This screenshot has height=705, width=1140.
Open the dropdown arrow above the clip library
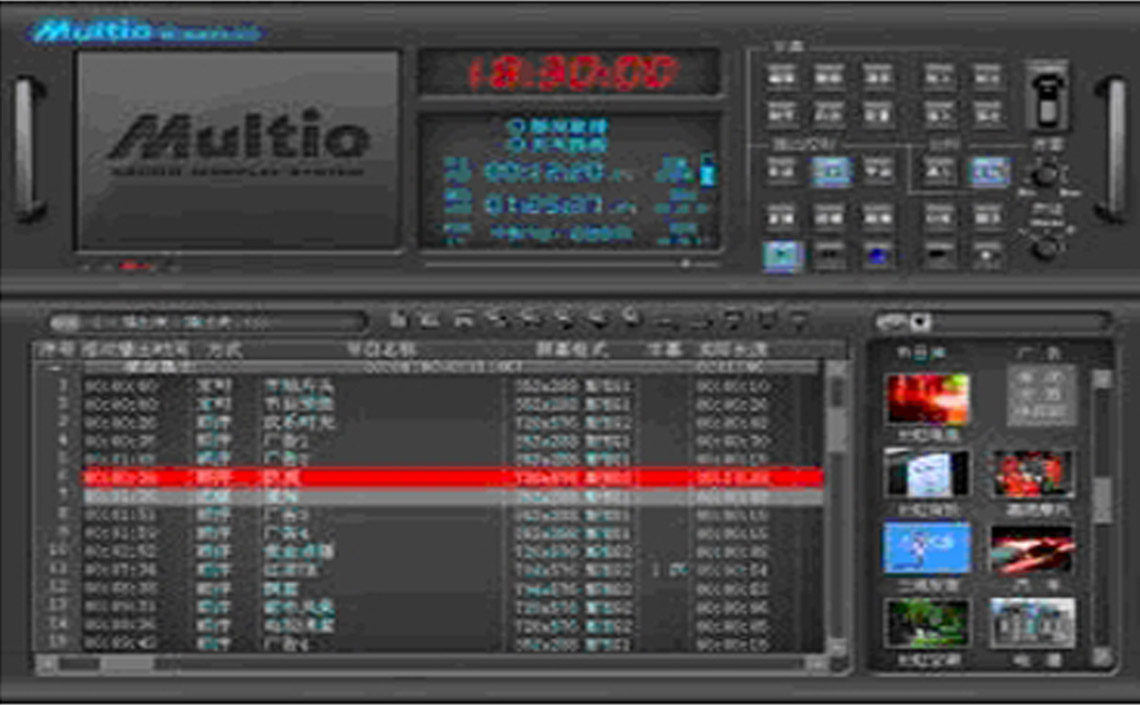[x=920, y=321]
